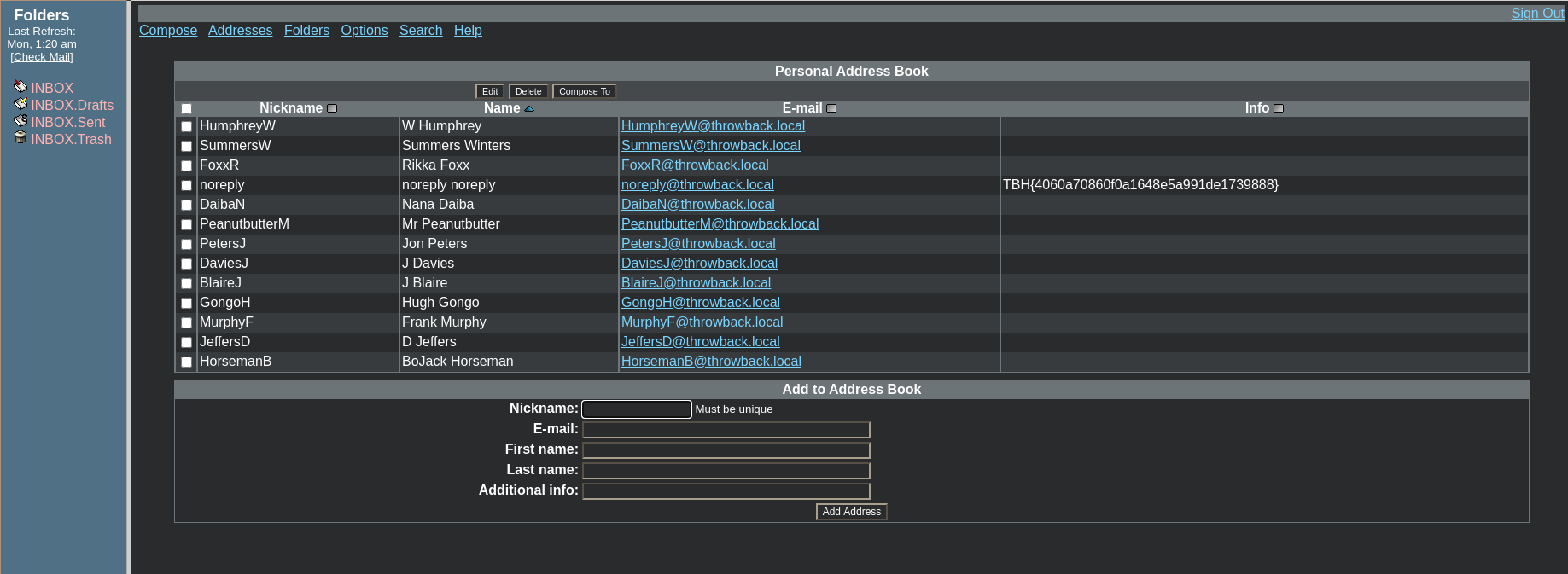The image size is (1568, 574).
Task: Select the noreply contact checkbox
Action: pos(186,185)
